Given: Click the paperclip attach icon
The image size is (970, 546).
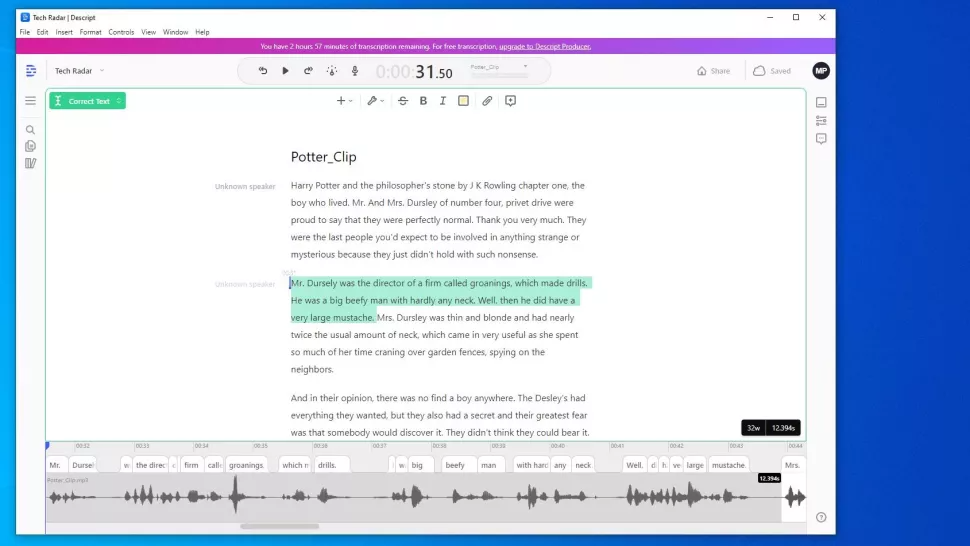Looking at the screenshot, I should click(x=487, y=101).
